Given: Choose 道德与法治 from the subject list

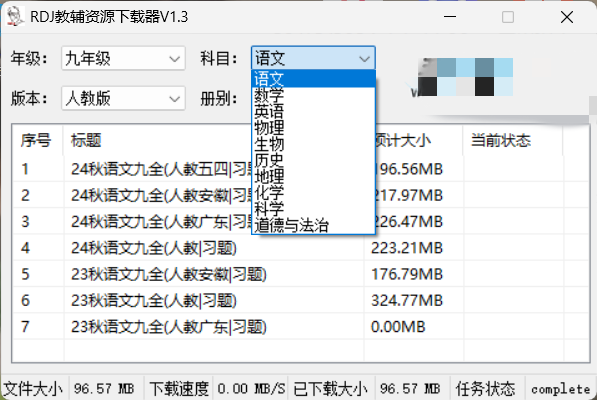Looking at the screenshot, I should tap(313, 225).
